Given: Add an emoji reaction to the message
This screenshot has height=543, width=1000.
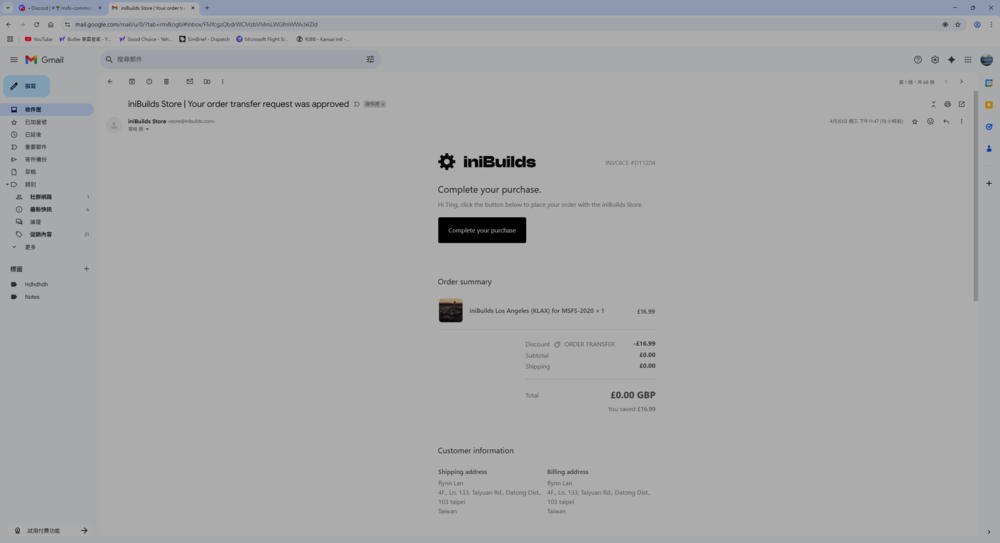Looking at the screenshot, I should pyautogui.click(x=930, y=122).
